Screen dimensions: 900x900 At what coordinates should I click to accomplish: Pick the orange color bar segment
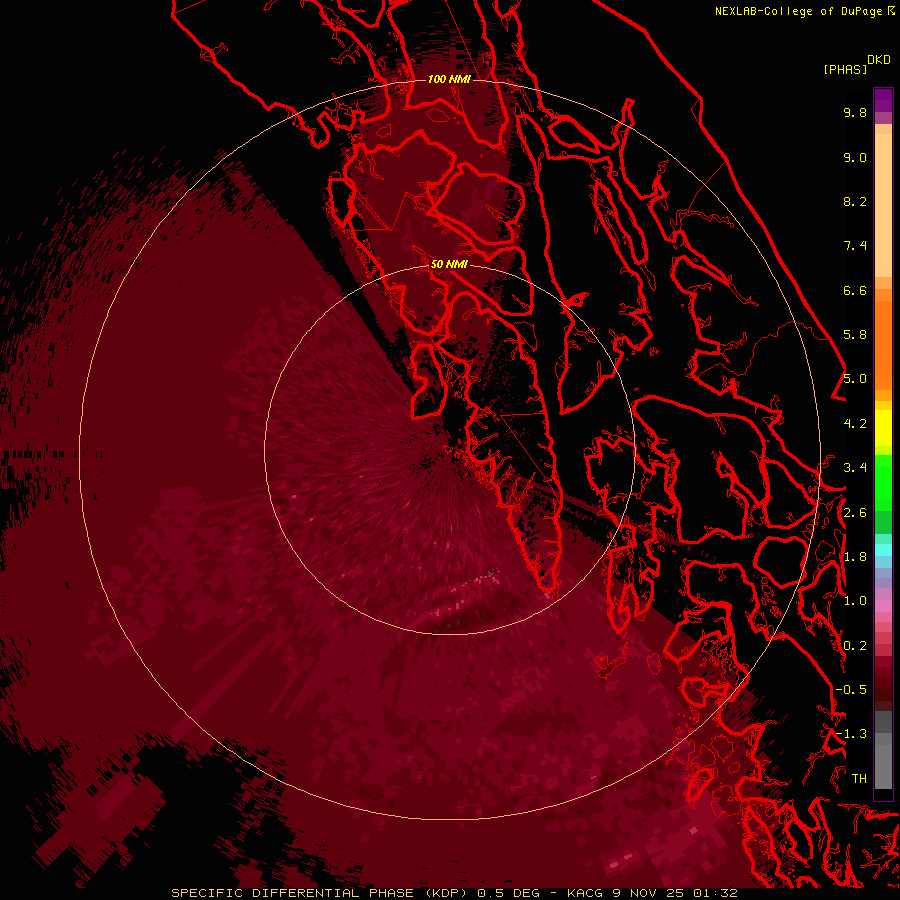[883, 345]
